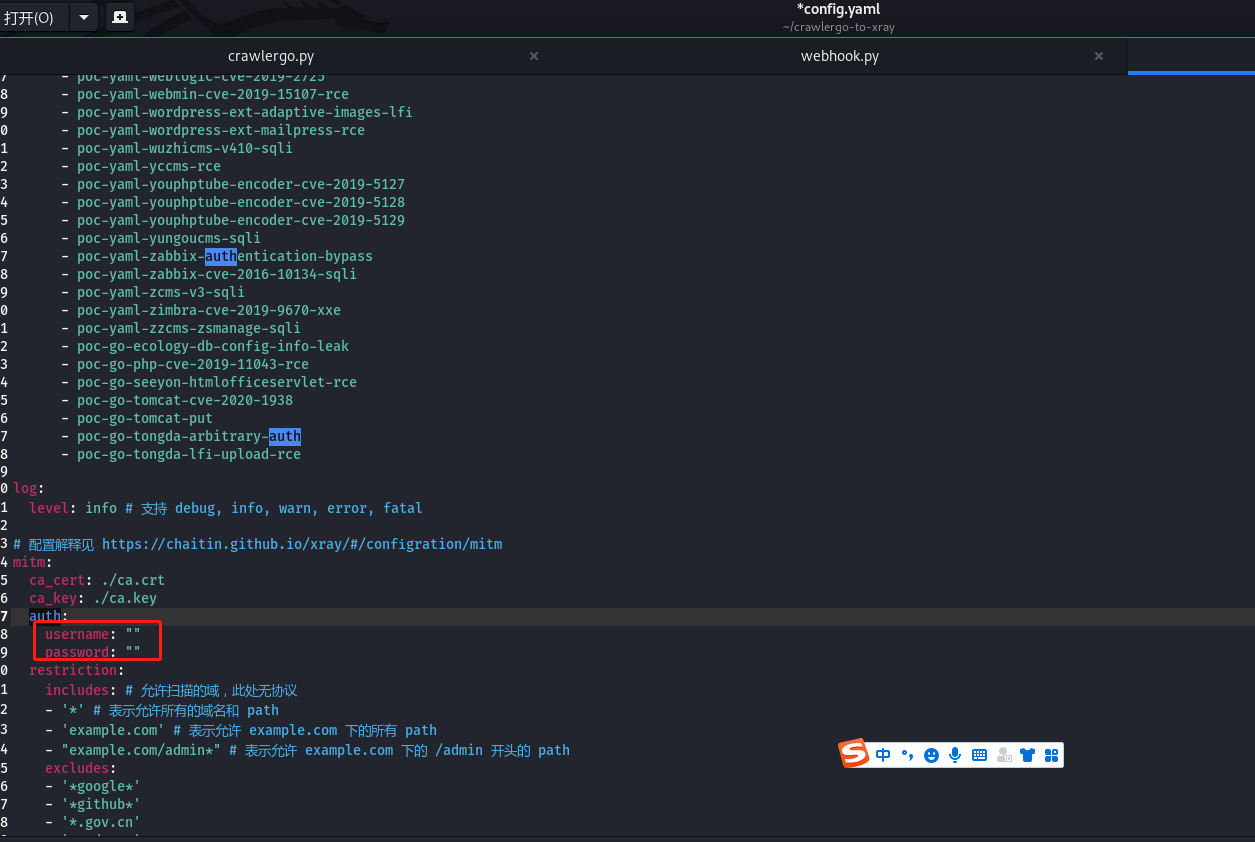This screenshot has width=1255, height=842.
Task: Start voice input on Sogou bar
Action: [955, 755]
